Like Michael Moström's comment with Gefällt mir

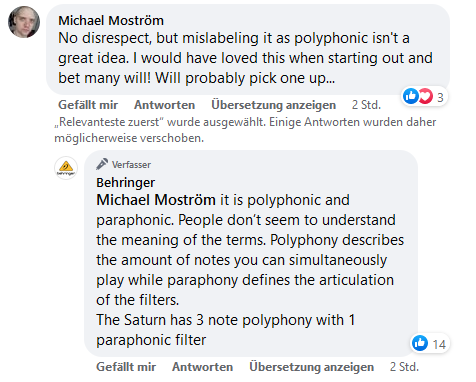(88, 105)
